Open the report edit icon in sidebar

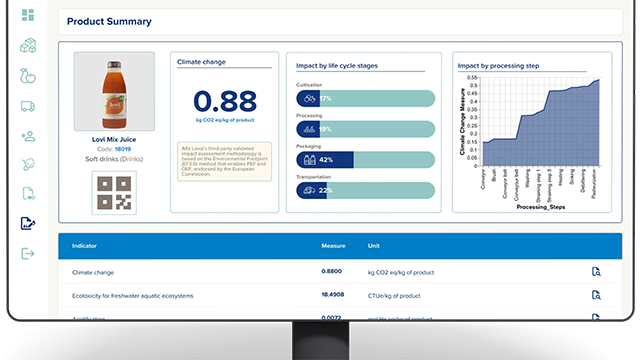(28, 223)
